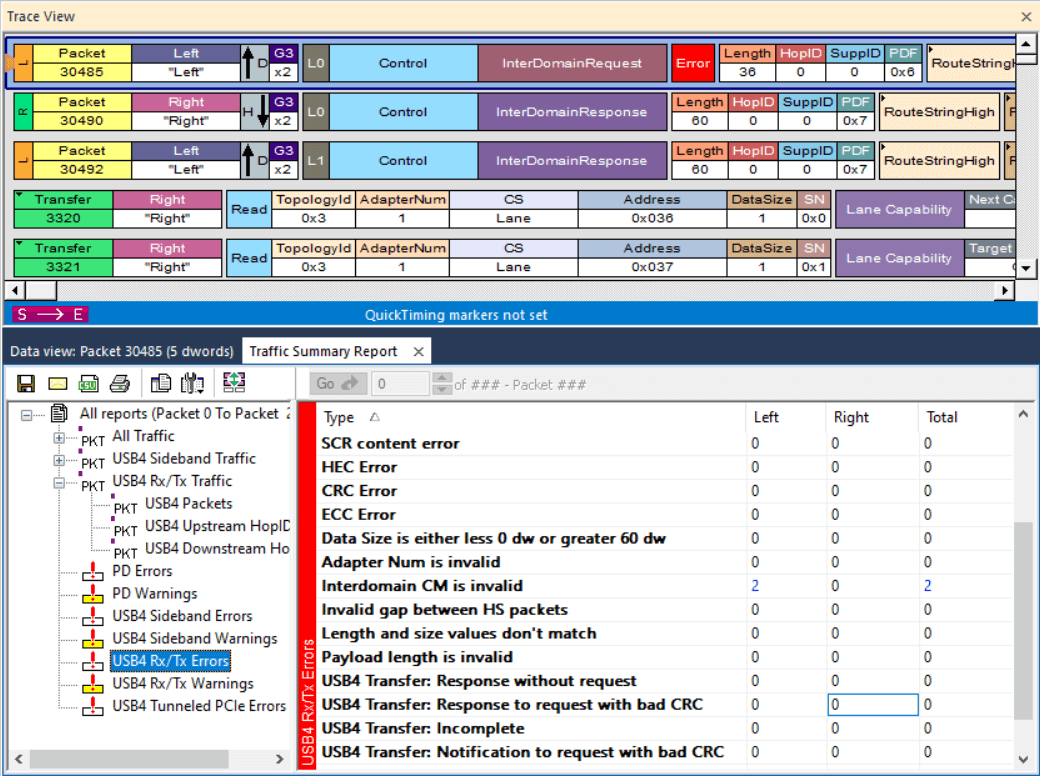Switch to the Traffic Summary Report tab
Viewport: 1040px width, 776px height.
323,351
